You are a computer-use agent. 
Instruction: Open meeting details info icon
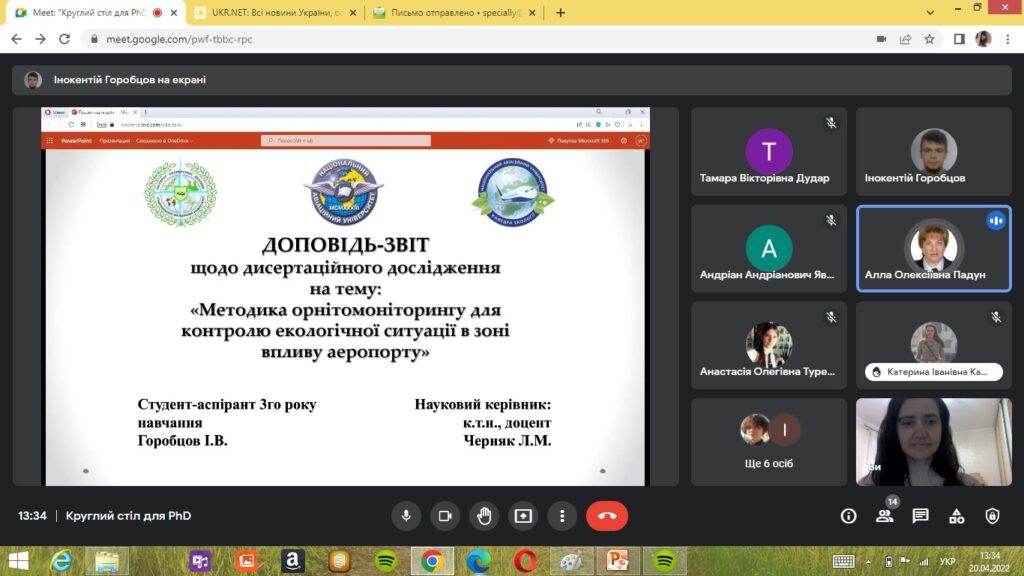tap(848, 516)
